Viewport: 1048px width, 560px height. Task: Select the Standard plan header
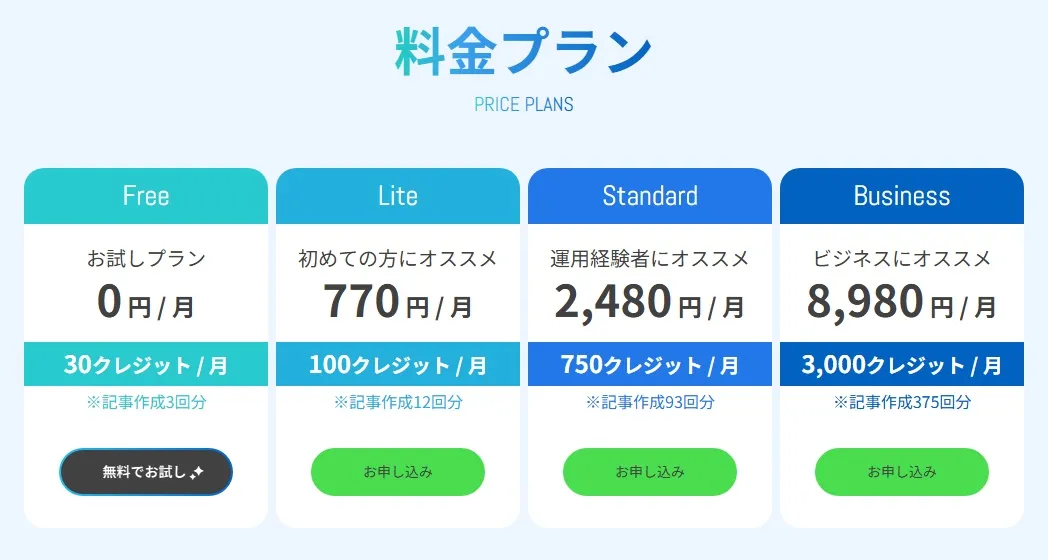point(650,196)
